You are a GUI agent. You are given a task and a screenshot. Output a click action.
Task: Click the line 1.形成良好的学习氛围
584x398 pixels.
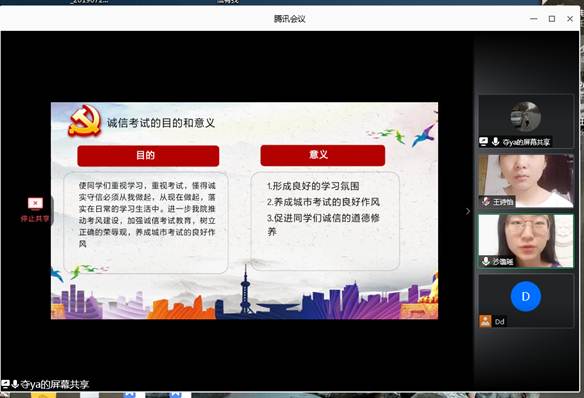tap(313, 186)
